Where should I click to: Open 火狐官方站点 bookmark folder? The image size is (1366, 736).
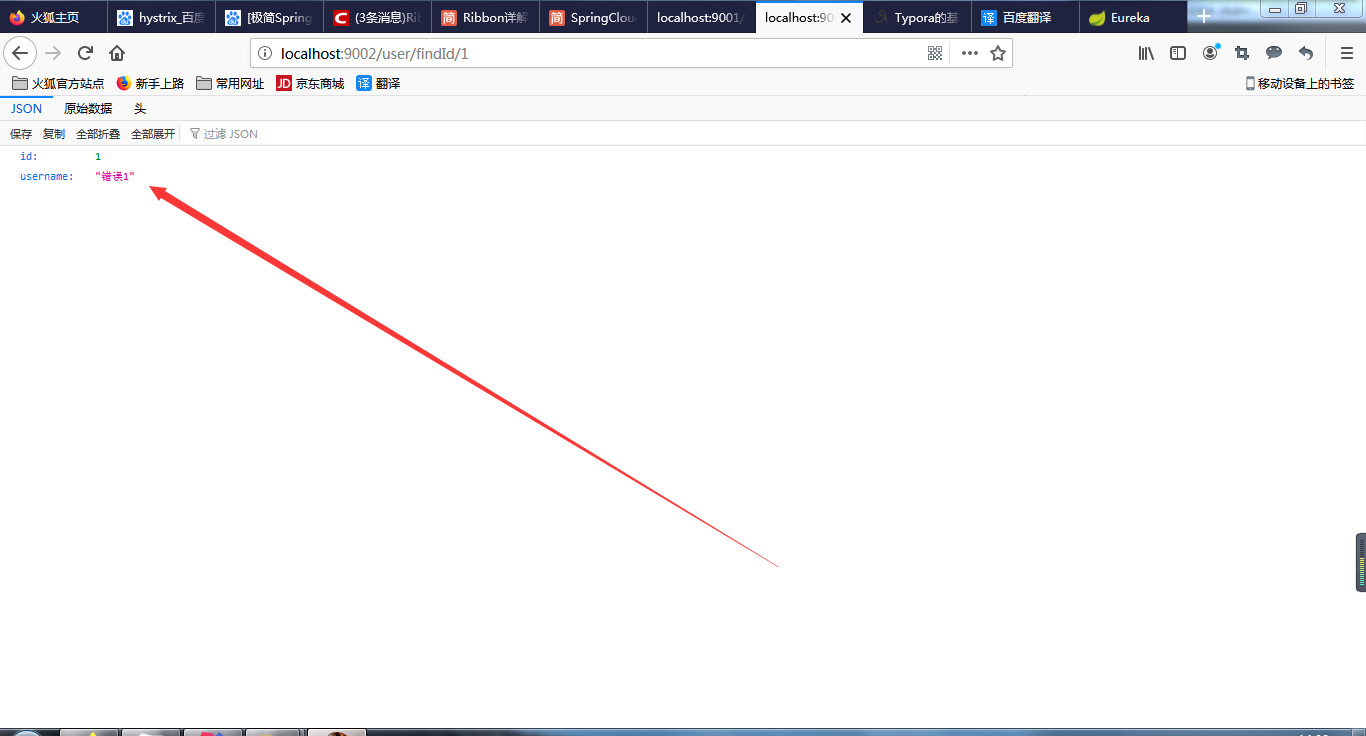(x=58, y=84)
